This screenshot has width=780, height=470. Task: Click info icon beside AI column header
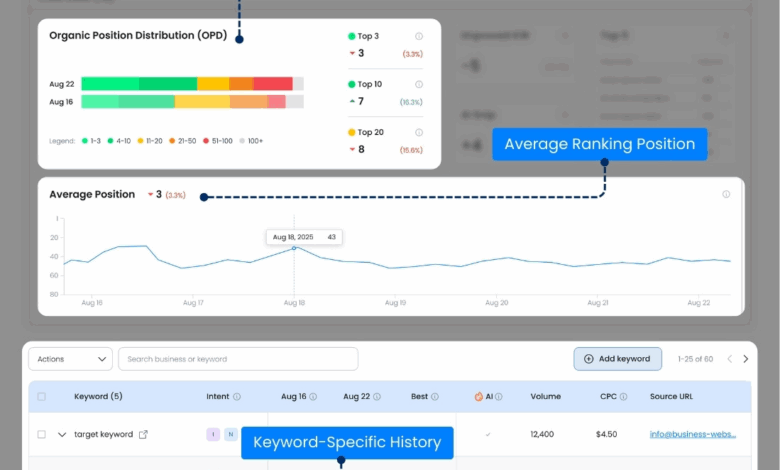coord(499,397)
